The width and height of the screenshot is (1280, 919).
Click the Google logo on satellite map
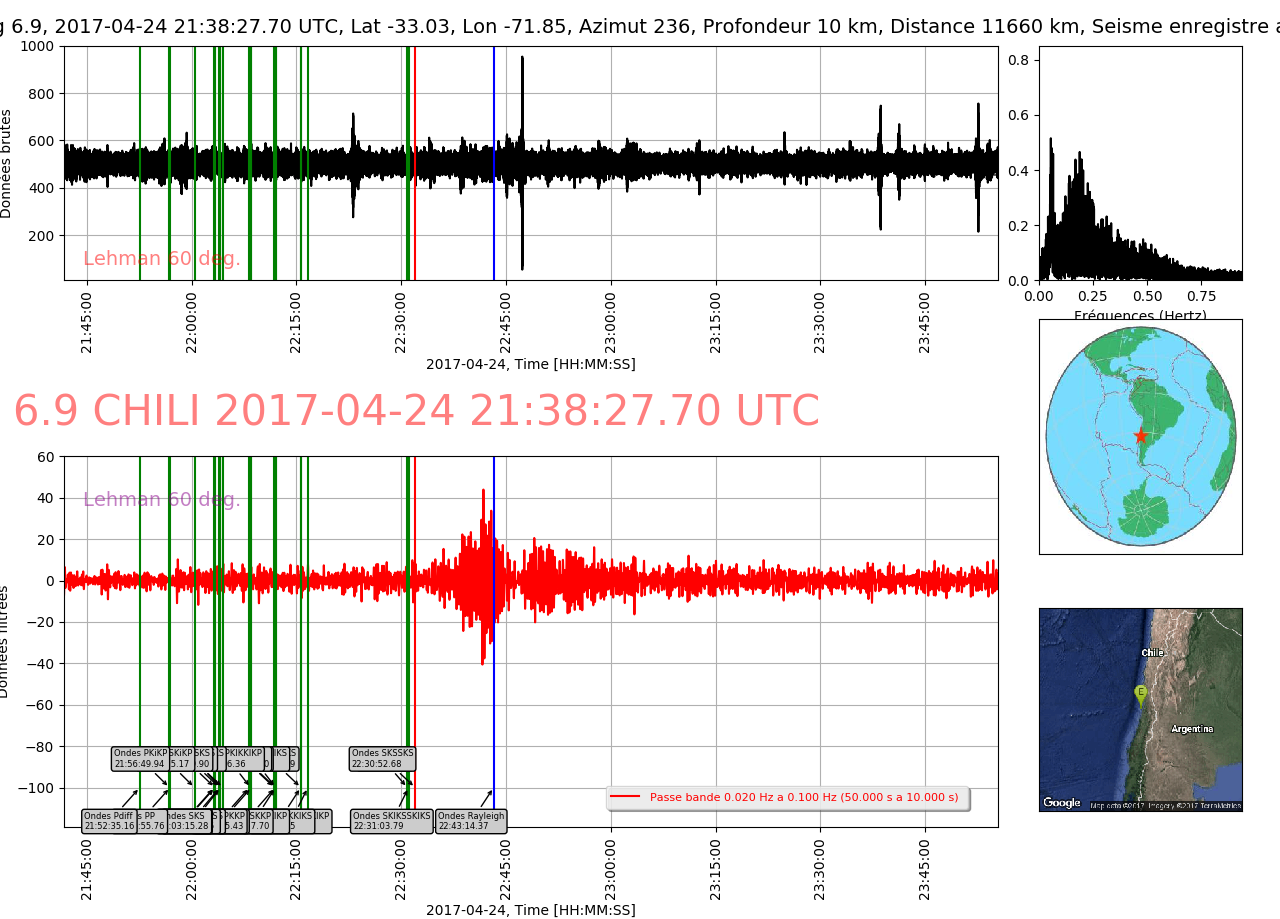1061,802
